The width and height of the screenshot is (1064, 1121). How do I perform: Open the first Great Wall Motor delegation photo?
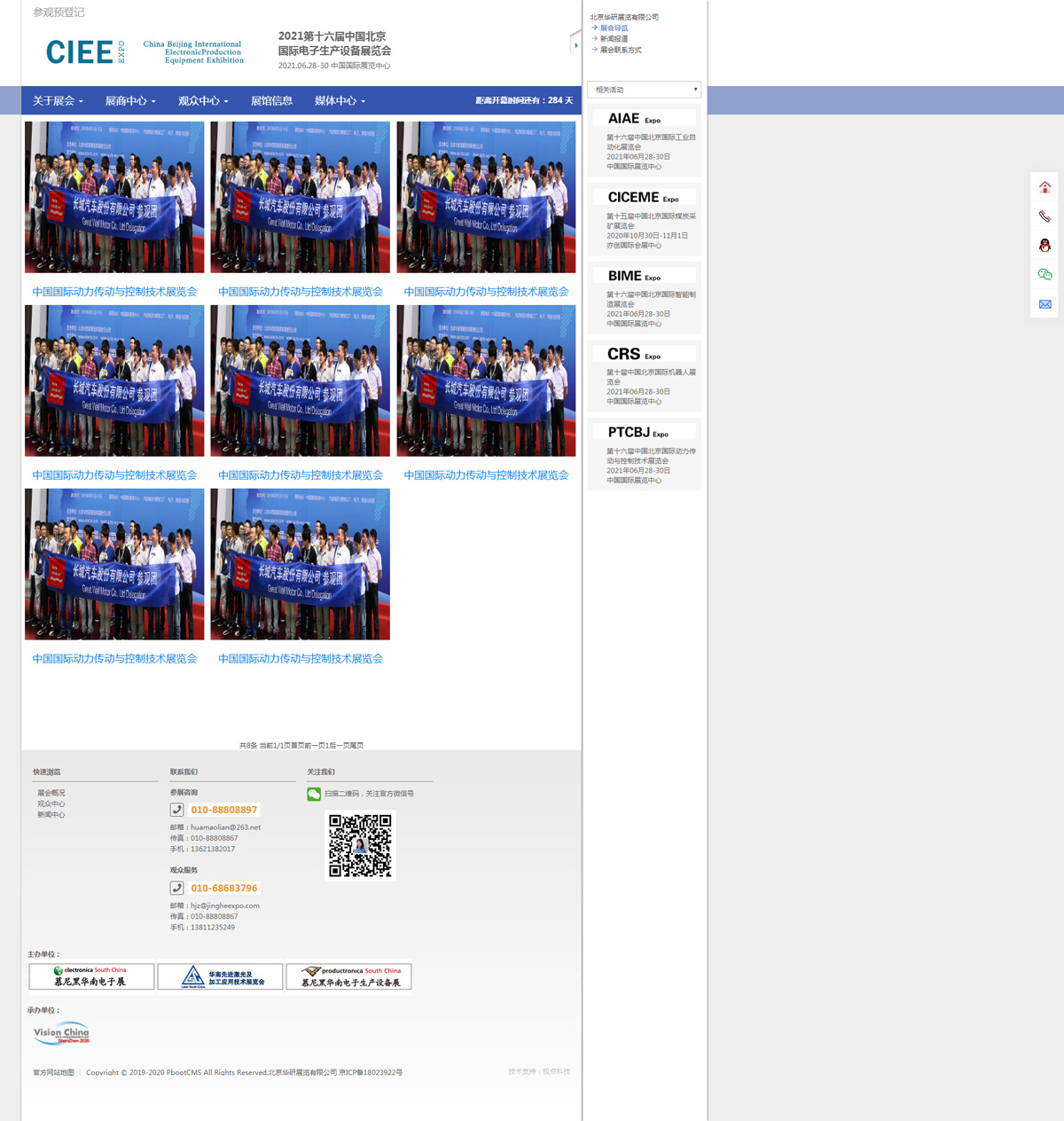[114, 197]
